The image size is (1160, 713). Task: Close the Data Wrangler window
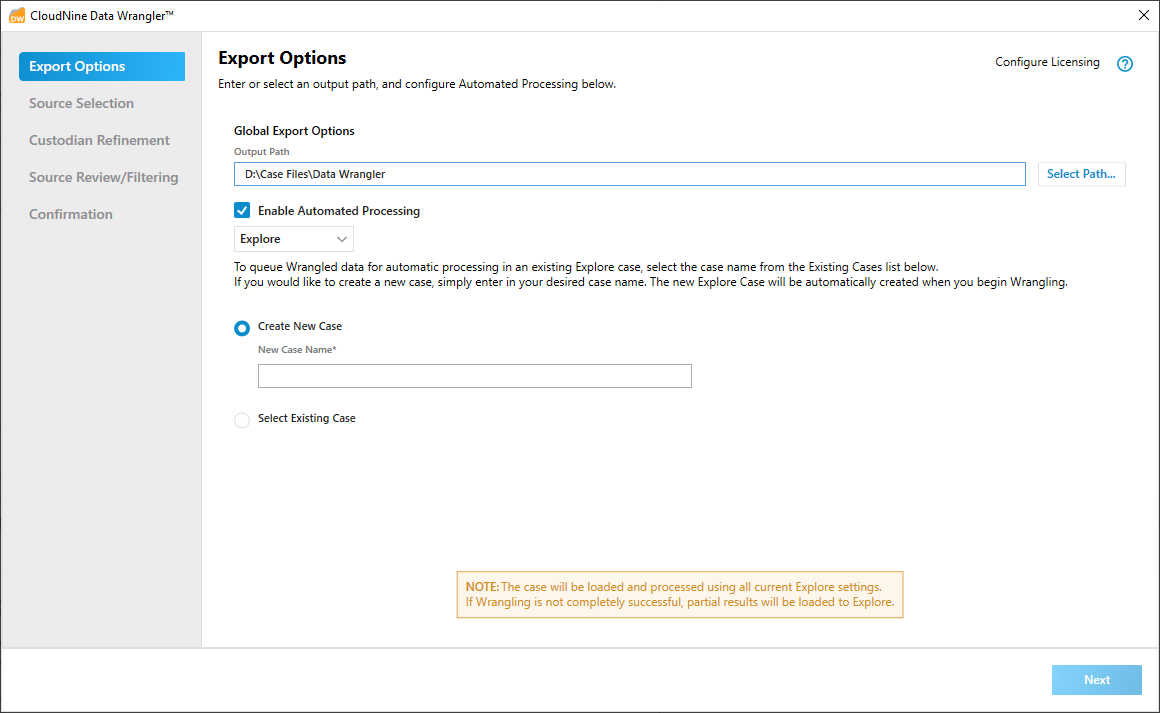click(1144, 16)
